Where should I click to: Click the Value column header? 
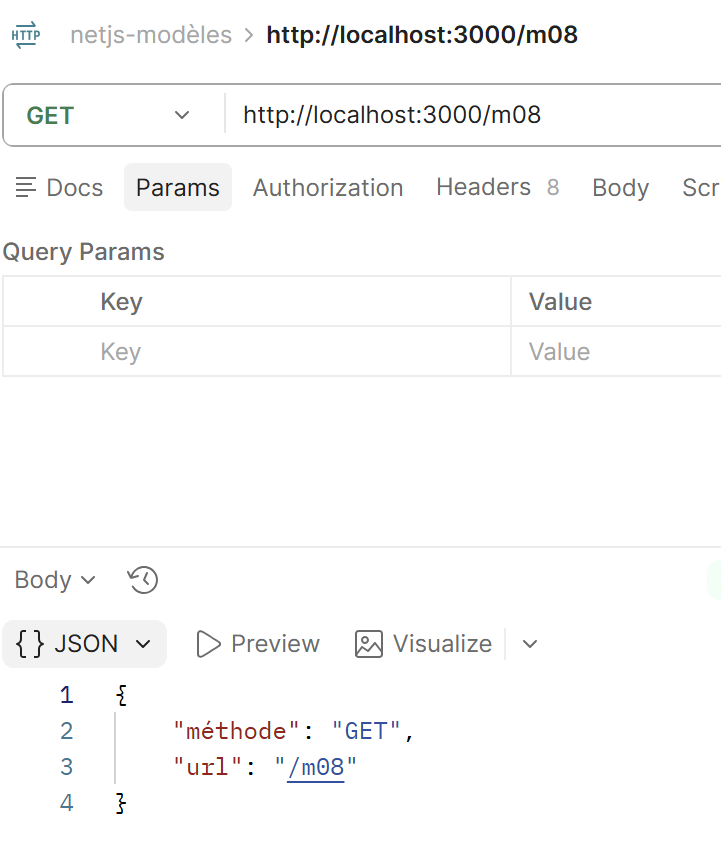point(560,302)
